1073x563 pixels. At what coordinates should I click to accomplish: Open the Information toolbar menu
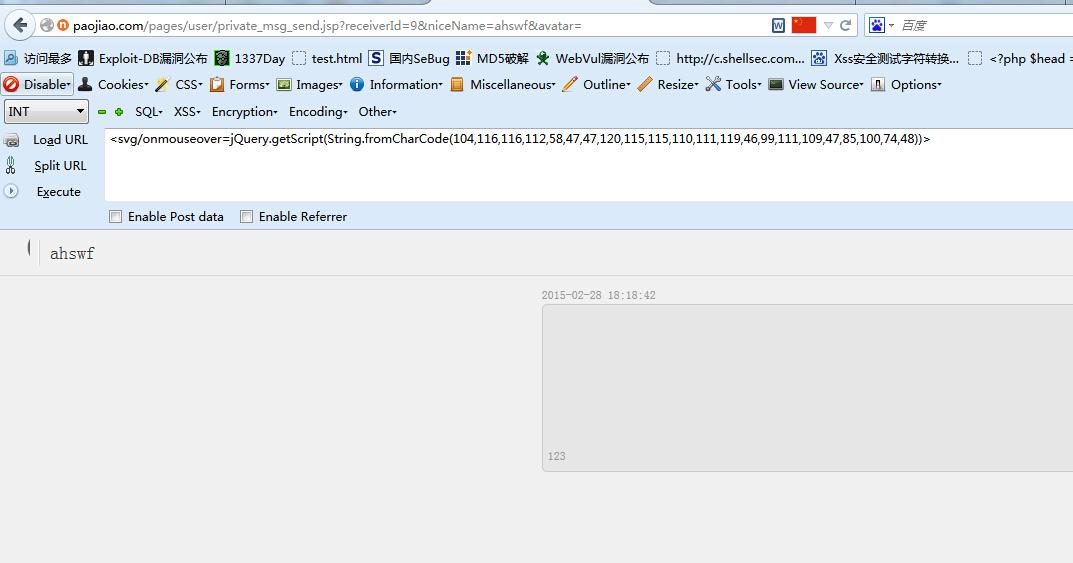(x=396, y=84)
